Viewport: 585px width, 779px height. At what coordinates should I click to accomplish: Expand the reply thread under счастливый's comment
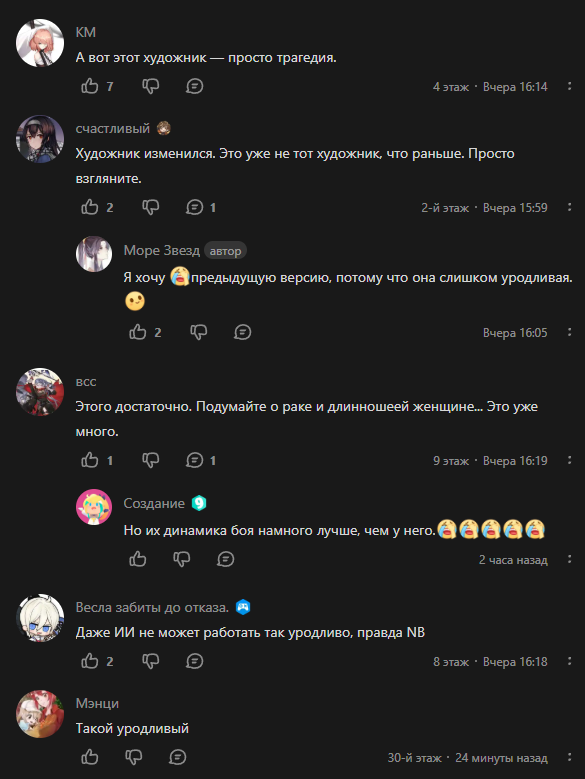coord(201,207)
